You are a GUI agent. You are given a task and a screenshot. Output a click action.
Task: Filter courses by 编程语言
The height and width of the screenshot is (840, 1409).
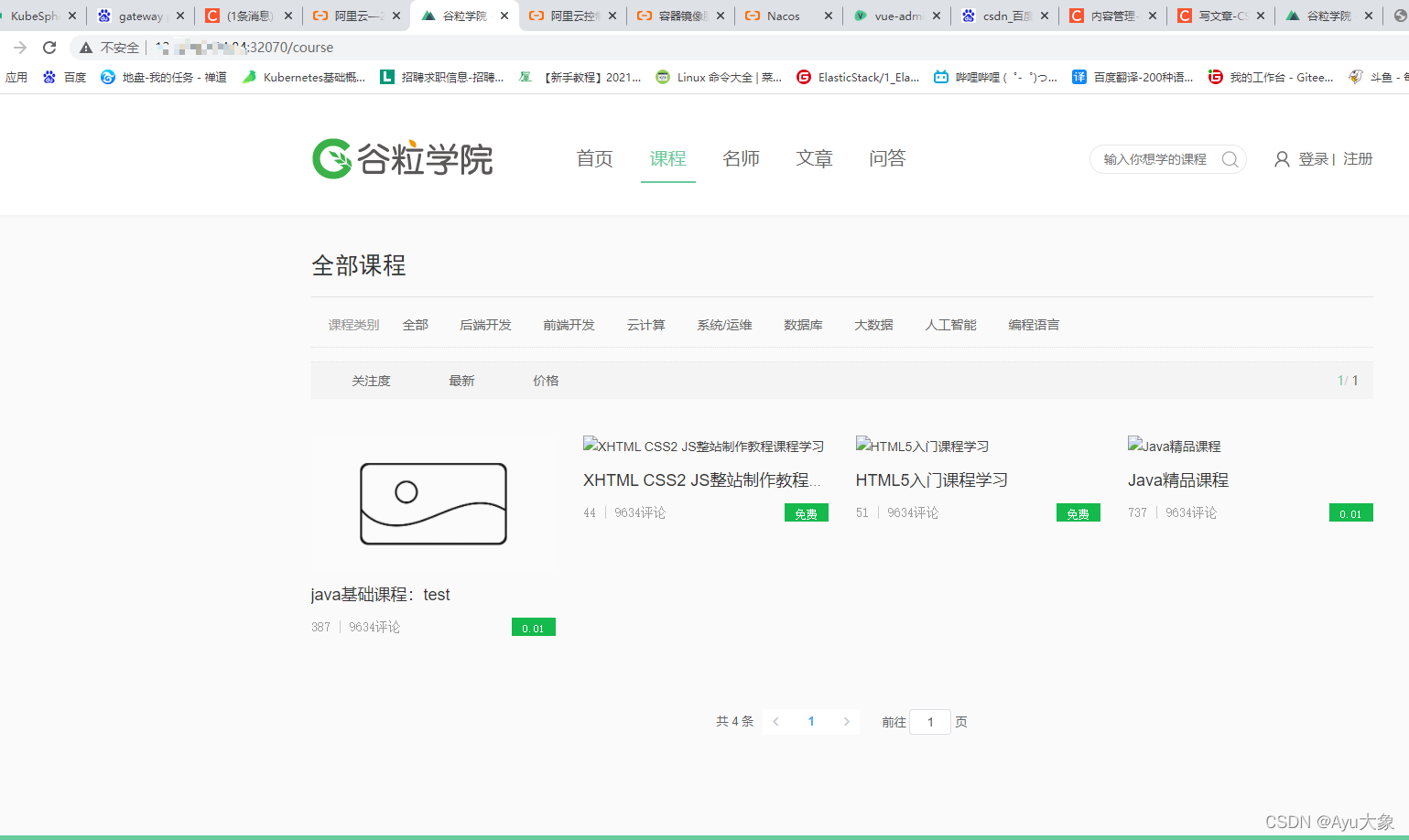[x=1034, y=325]
